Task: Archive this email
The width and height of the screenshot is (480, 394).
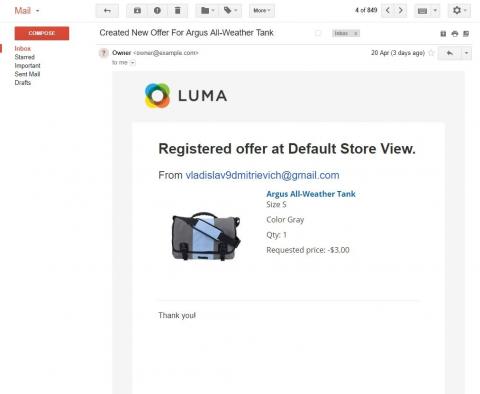Action: click(137, 11)
